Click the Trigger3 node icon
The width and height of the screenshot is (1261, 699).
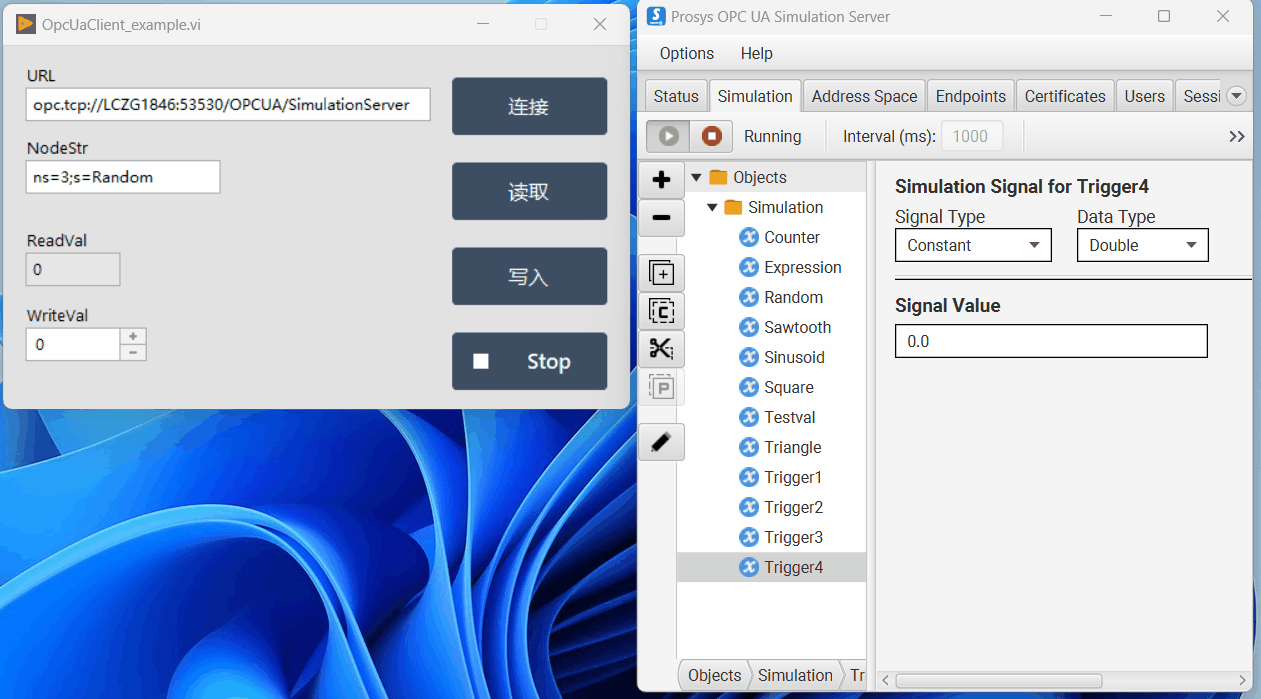pos(748,537)
